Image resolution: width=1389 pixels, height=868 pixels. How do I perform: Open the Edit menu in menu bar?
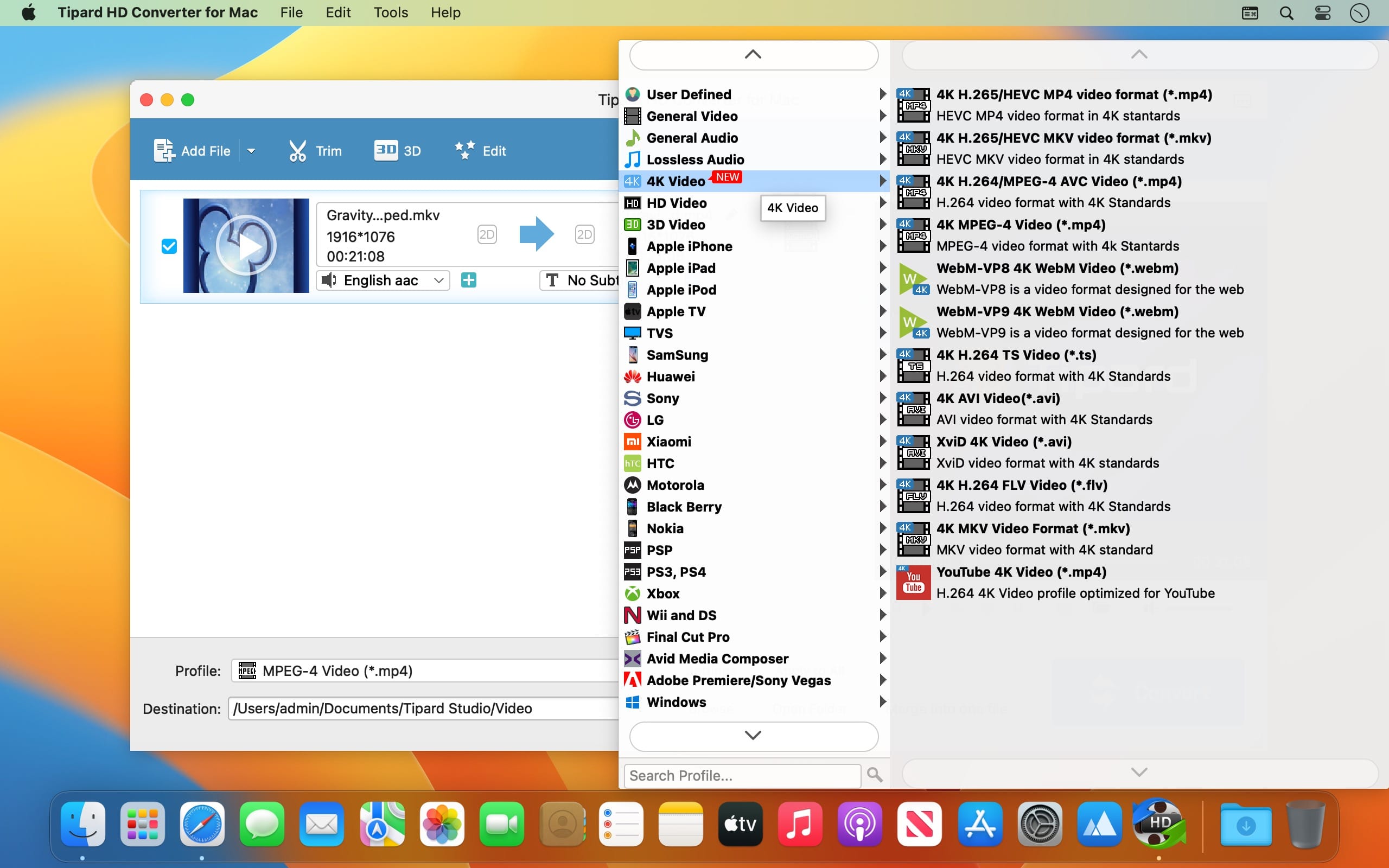[338, 12]
